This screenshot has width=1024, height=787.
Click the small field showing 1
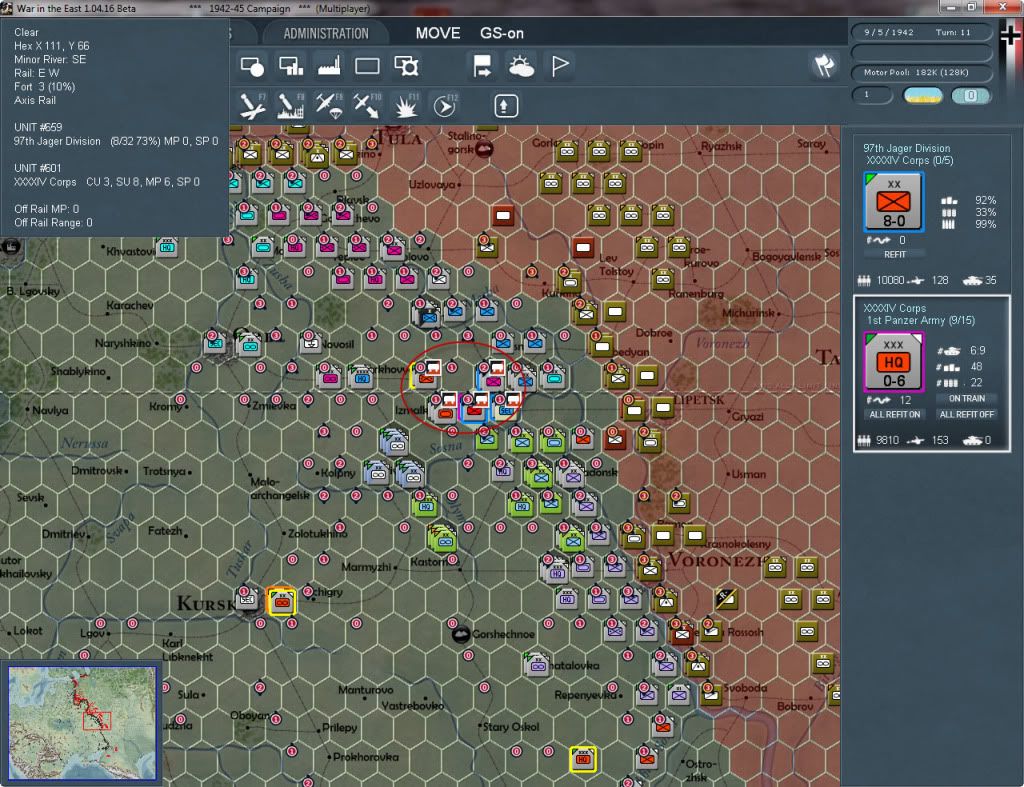point(872,95)
